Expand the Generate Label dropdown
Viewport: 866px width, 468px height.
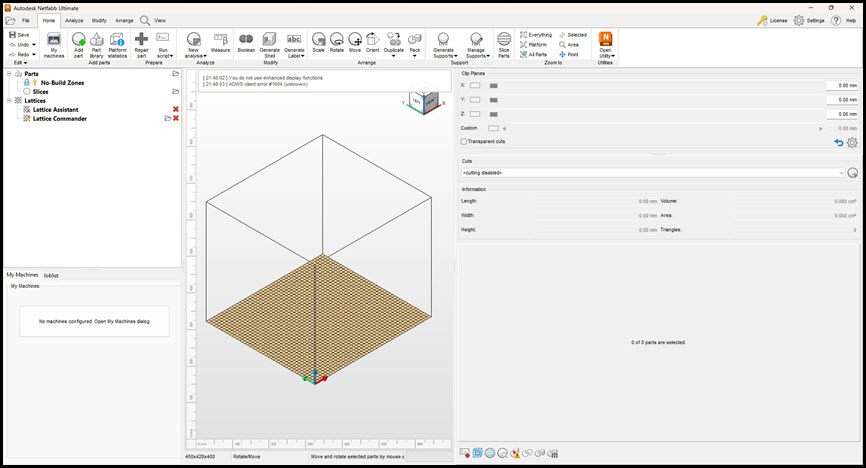[303, 56]
